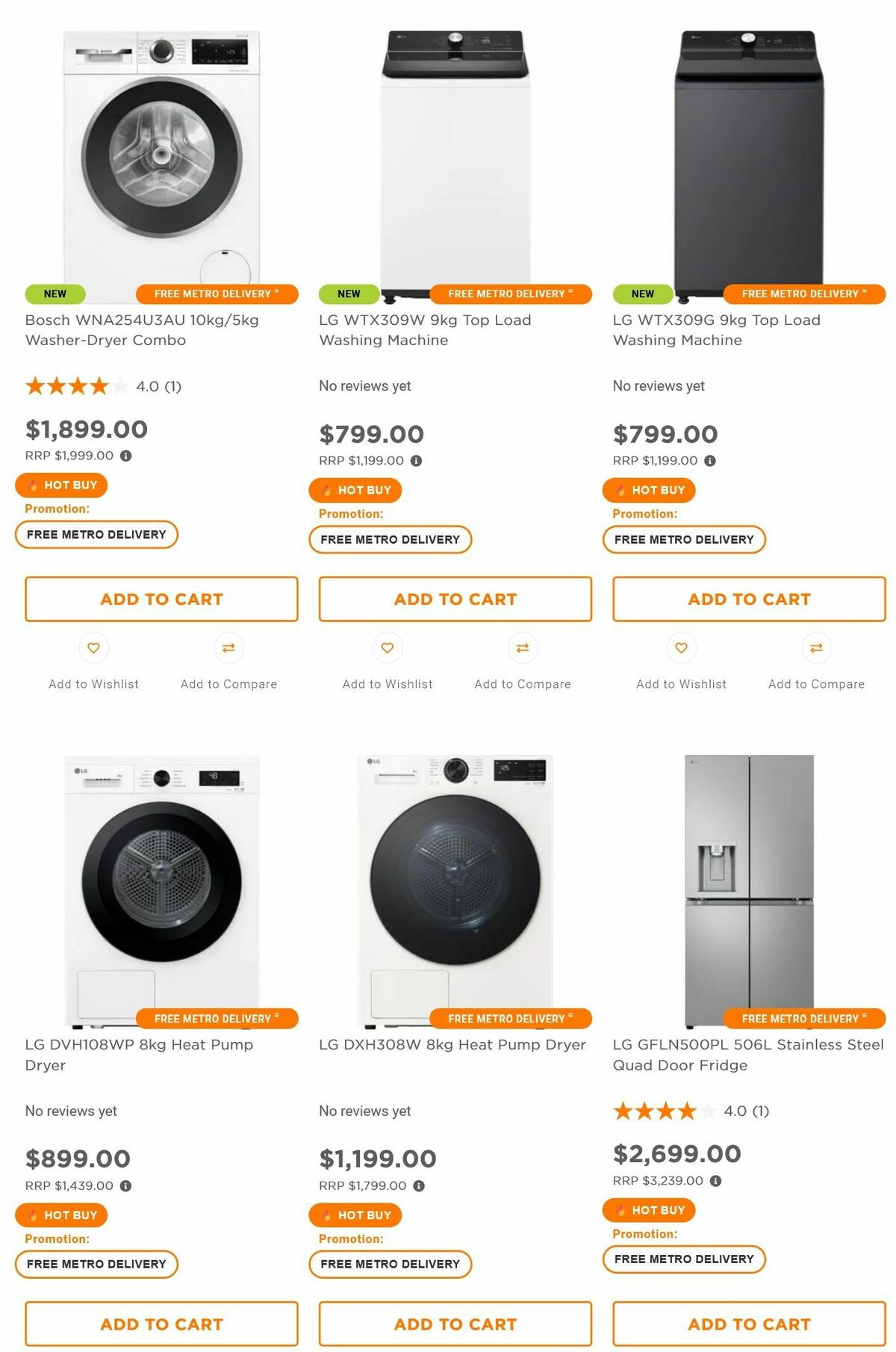This screenshot has height=1352, width=896.
Task: Open star rating reviews for Bosch washer-dryer
Action: 103,386
